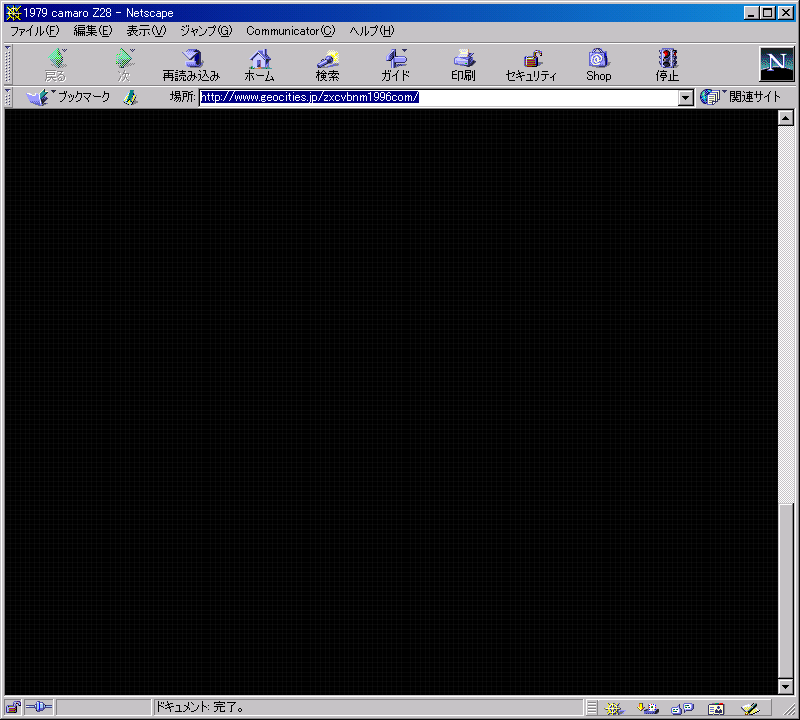Minimize the Netscape window
The width and height of the screenshot is (800, 720).
(751, 13)
